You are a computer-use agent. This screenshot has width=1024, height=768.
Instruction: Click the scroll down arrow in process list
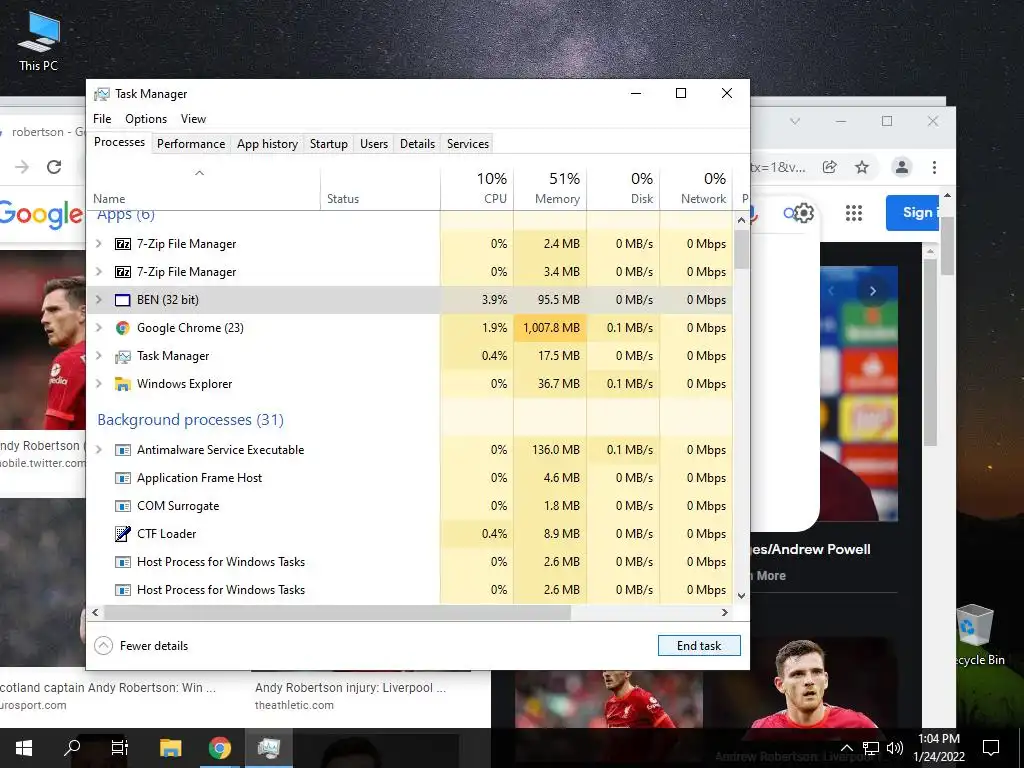(741, 596)
